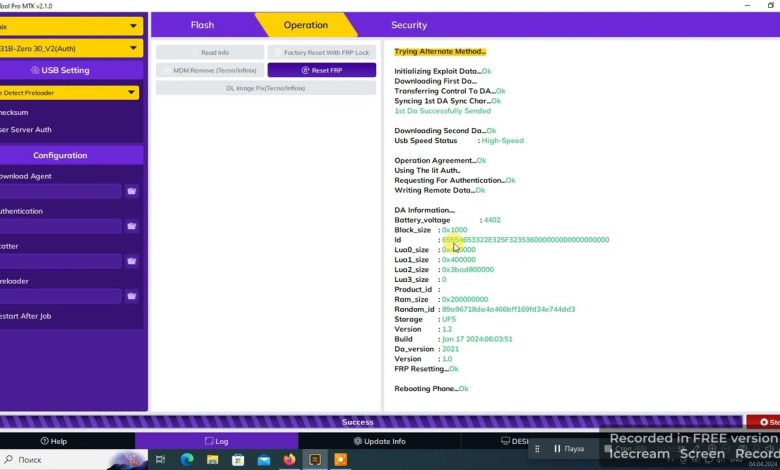Click the Scatter file browse icon
Image resolution: width=780 pixels, height=470 pixels.
coord(132,261)
